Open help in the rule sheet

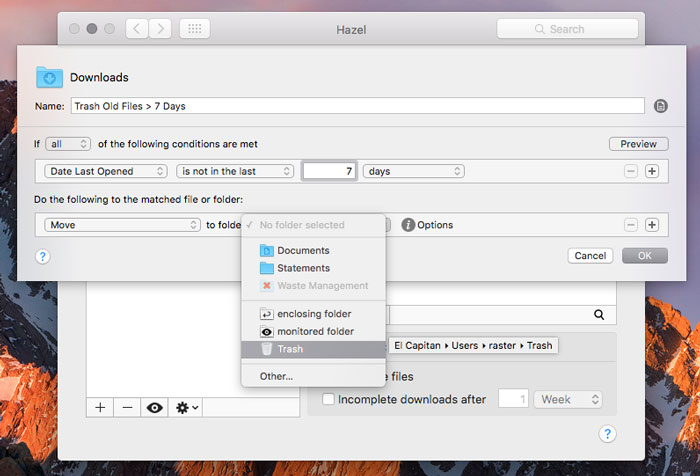[x=42, y=256]
